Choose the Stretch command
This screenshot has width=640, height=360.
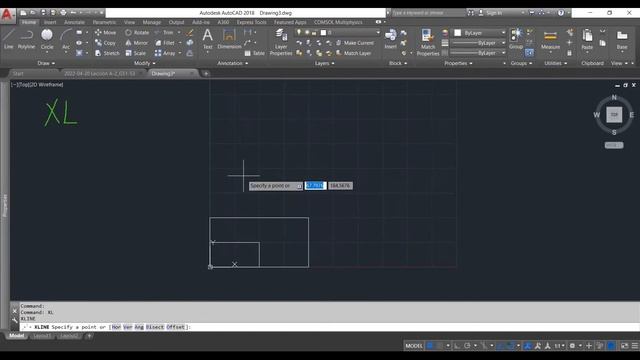click(107, 53)
